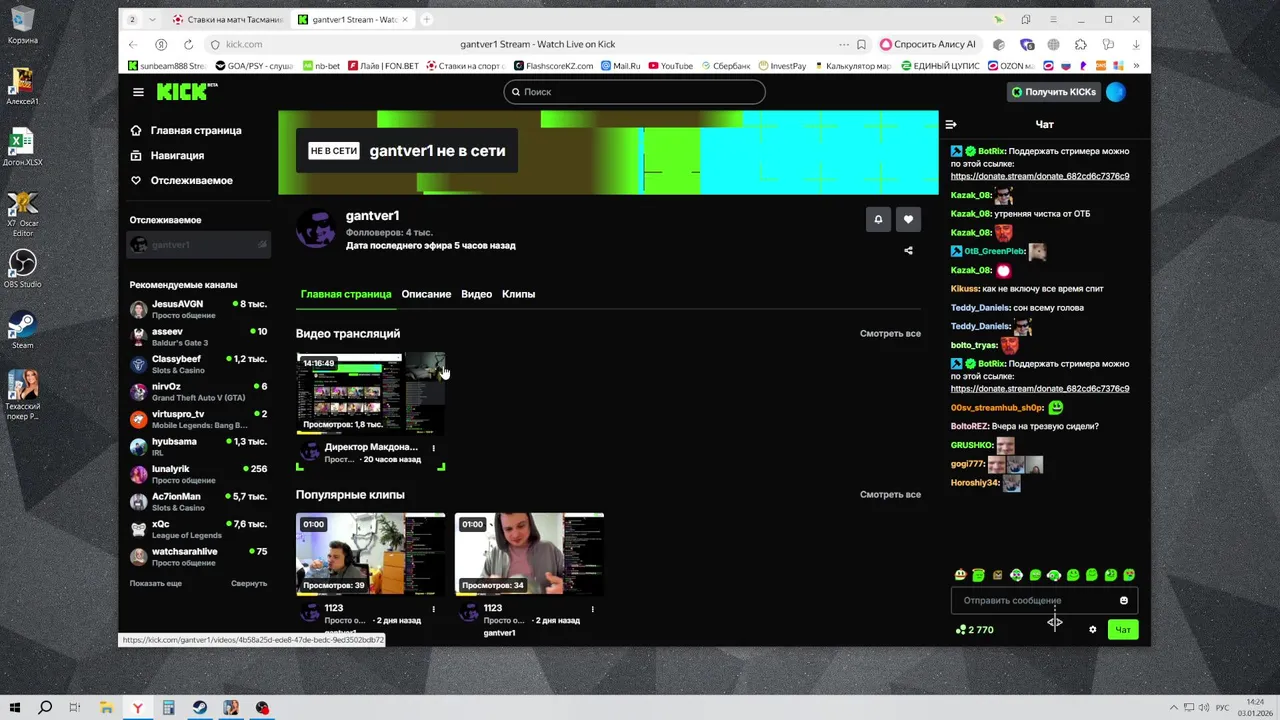Open recommended channel virtuspro_tv
Viewport: 1280px width, 720px height.
[198, 419]
